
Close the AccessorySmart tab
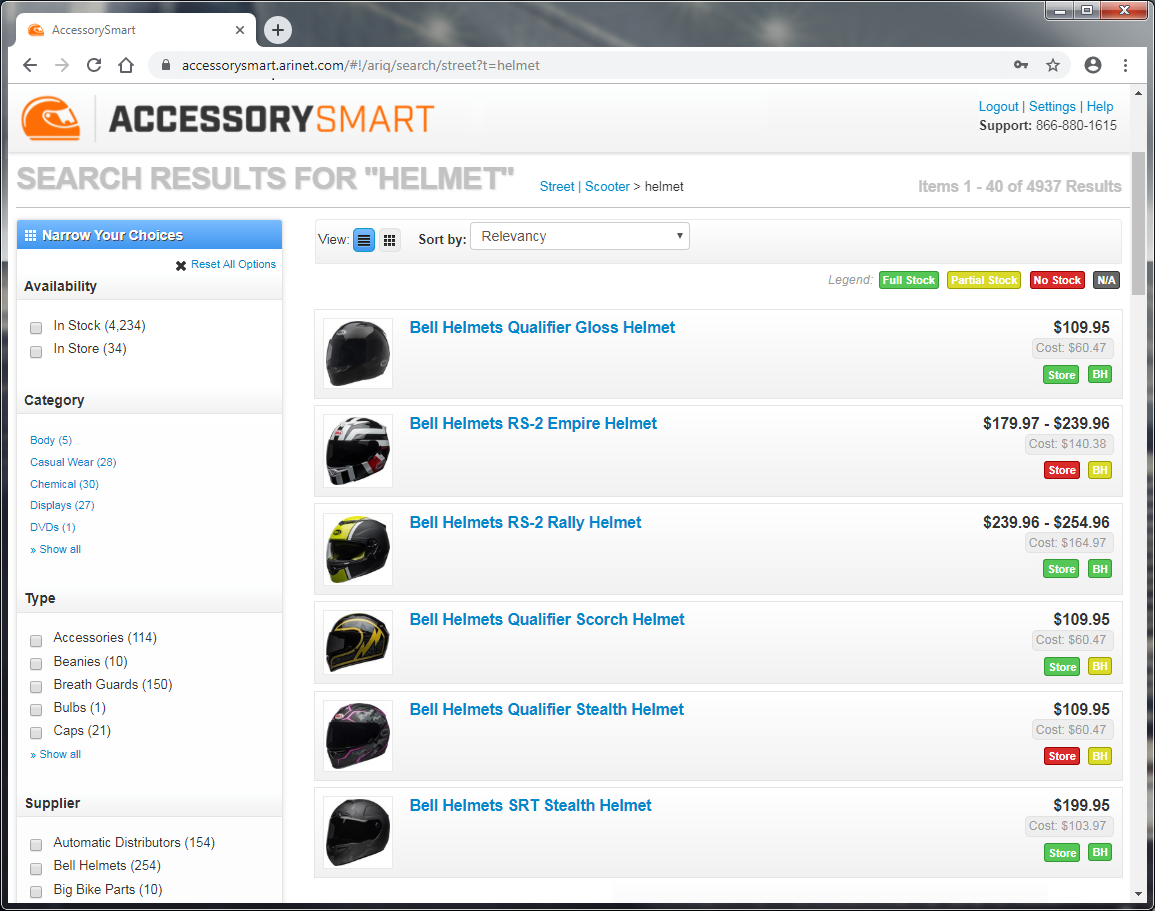[239, 30]
